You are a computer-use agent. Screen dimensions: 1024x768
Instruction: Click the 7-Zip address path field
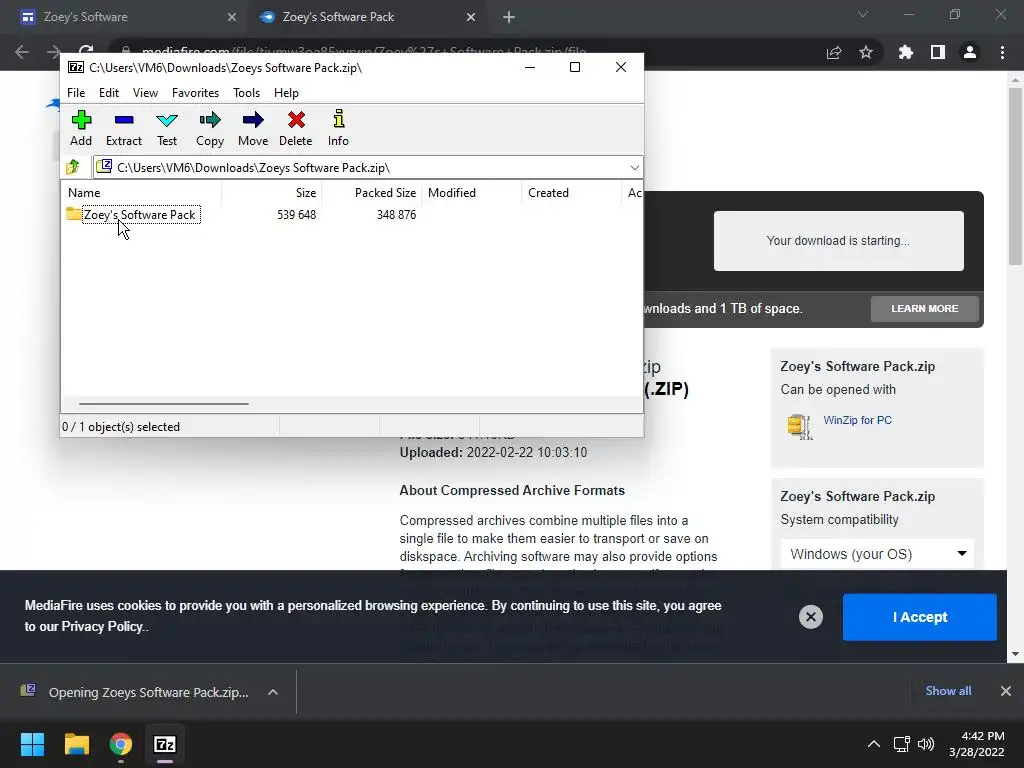point(368,168)
